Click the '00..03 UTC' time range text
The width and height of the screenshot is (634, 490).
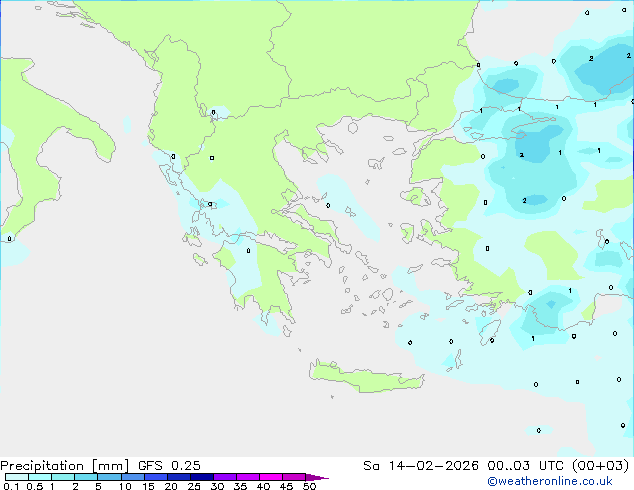(525, 466)
